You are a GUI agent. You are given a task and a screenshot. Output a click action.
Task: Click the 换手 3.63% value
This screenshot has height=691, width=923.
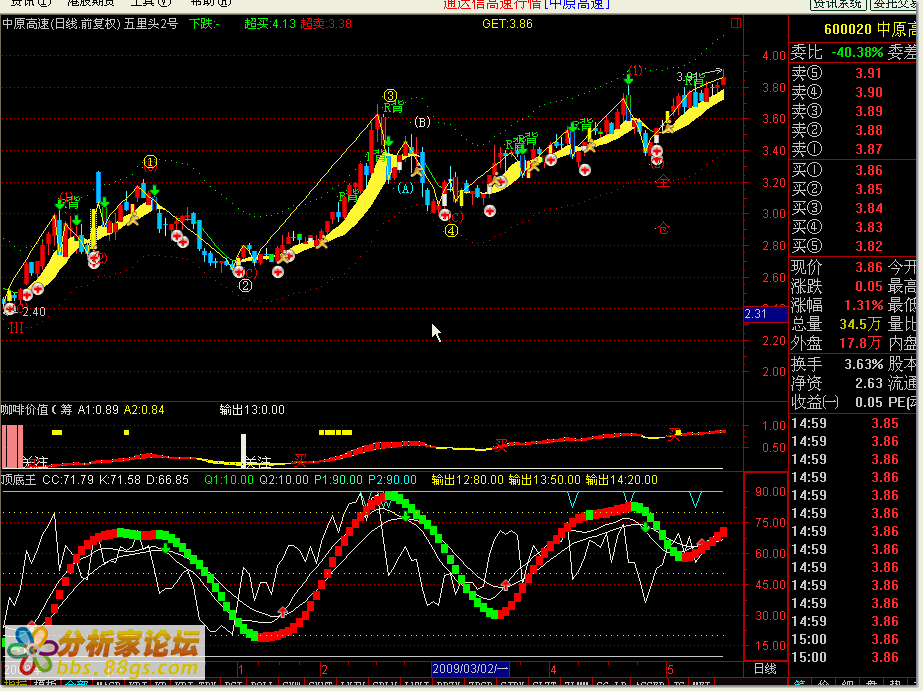pyautogui.click(x=864, y=364)
